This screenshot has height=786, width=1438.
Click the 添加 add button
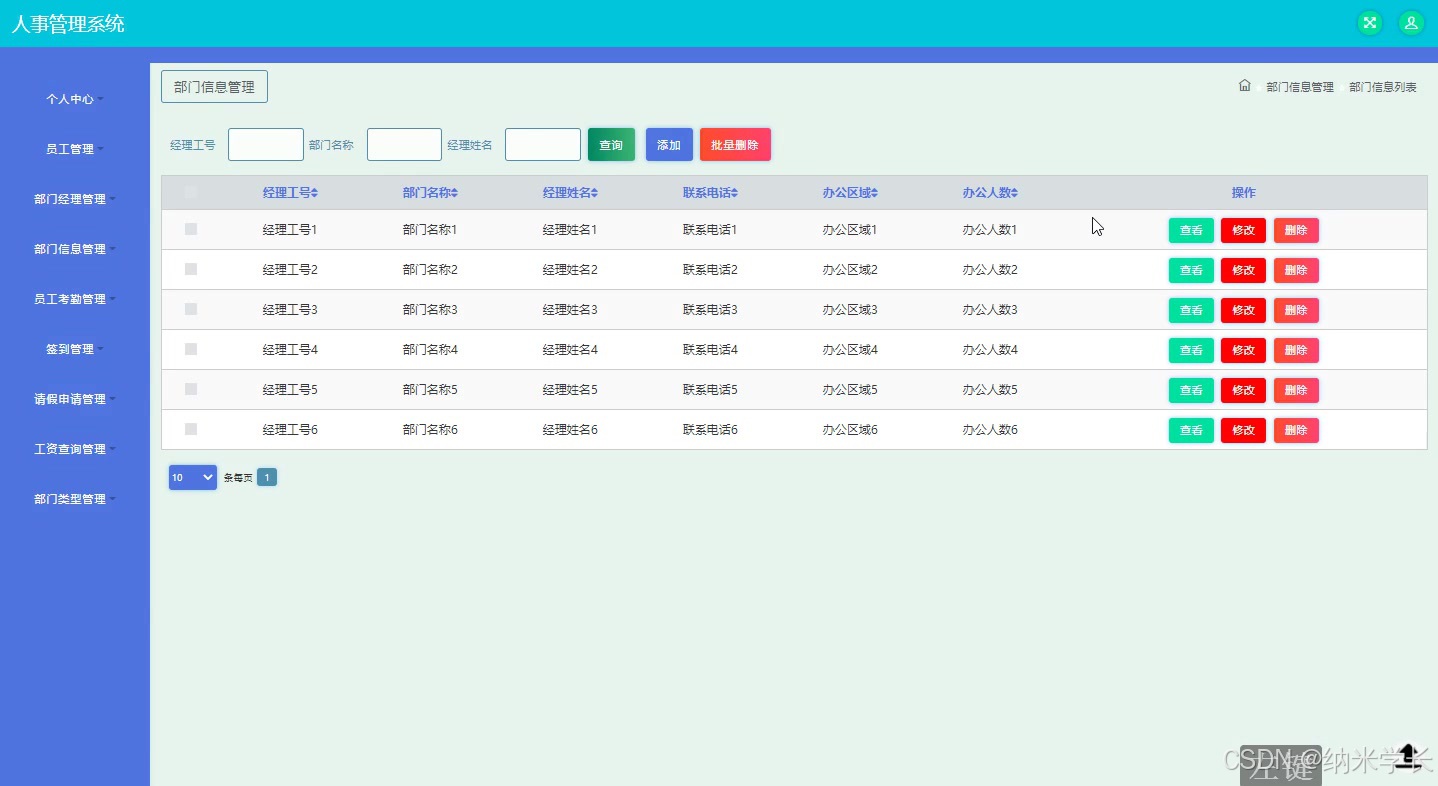tap(669, 144)
